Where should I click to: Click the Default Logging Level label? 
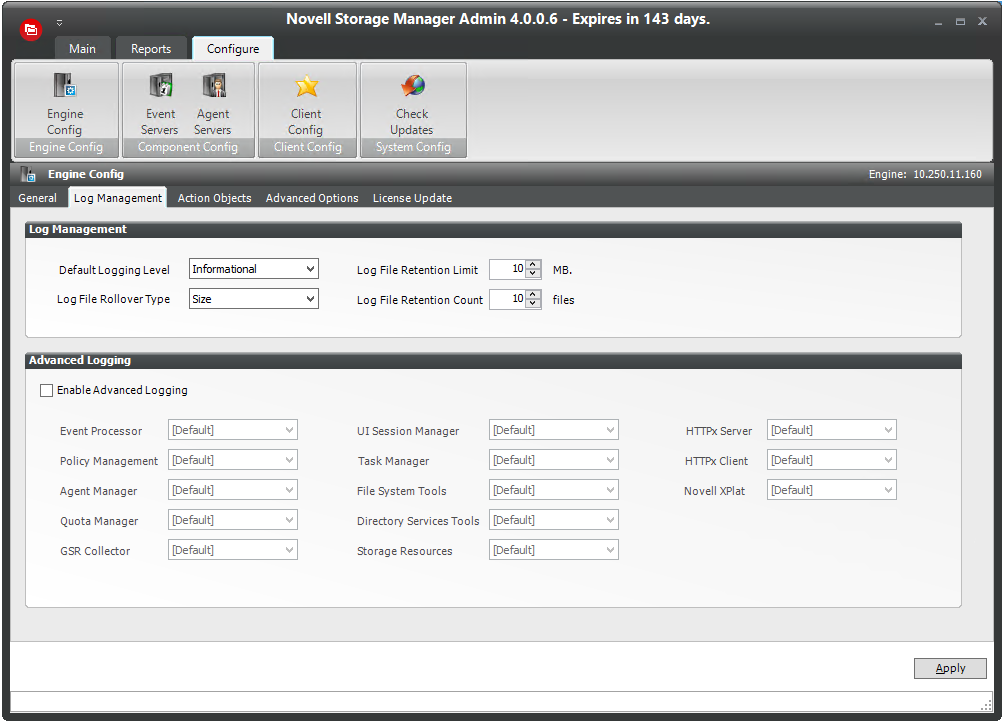click(x=114, y=270)
